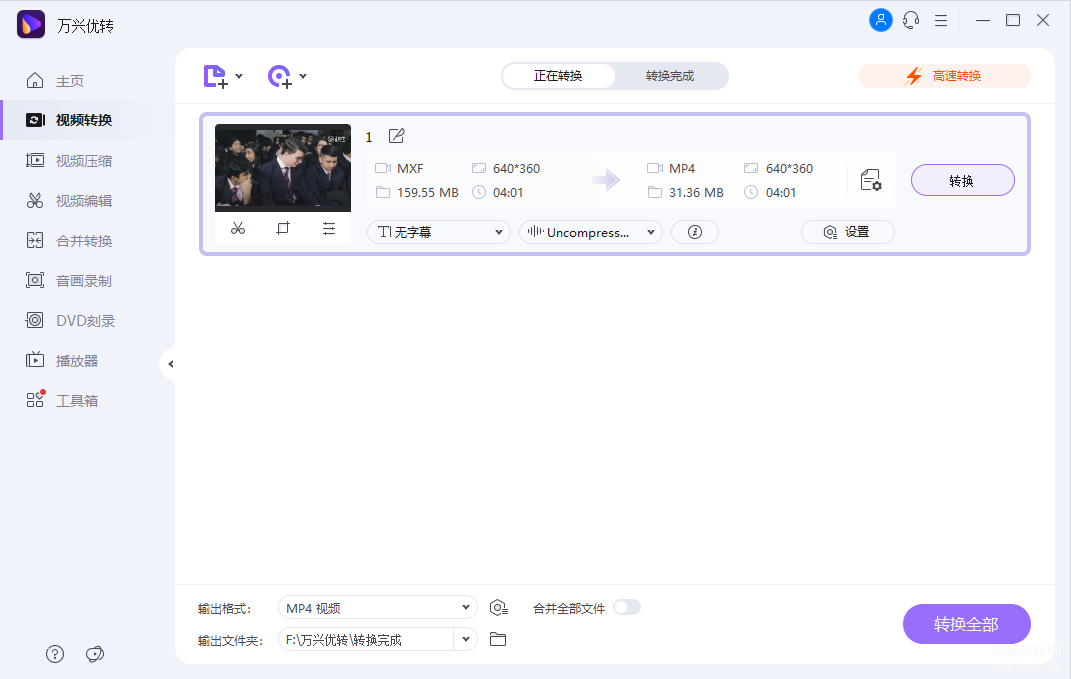This screenshot has width=1071, height=679.
Task: Open the 输出格式 MP4 视频 dropdown
Action: click(x=378, y=607)
